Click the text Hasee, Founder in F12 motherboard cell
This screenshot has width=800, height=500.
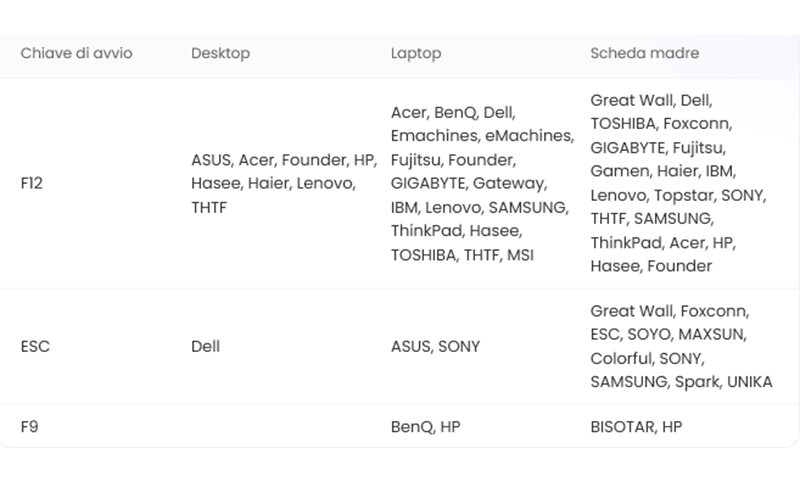(x=651, y=266)
